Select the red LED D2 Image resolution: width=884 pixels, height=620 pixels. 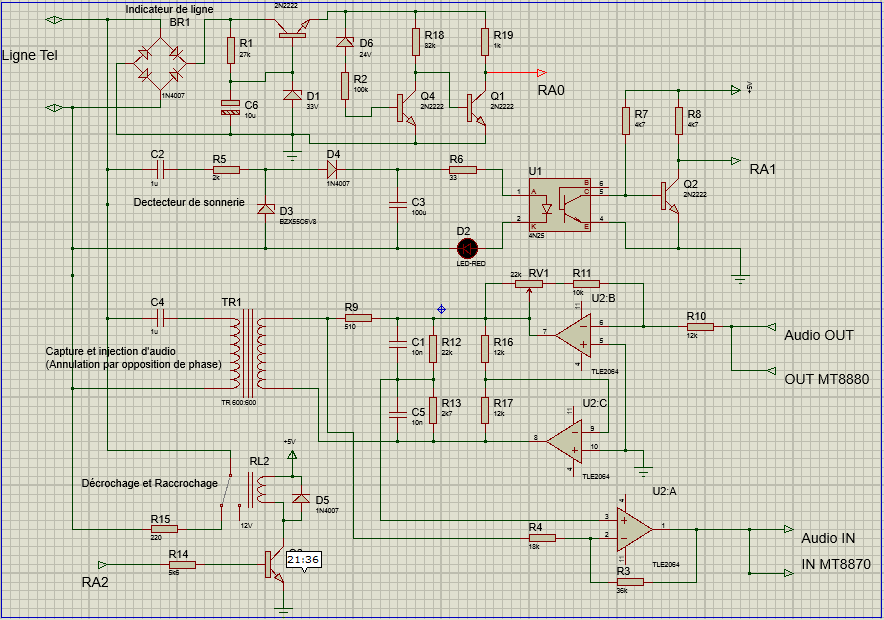point(467,248)
